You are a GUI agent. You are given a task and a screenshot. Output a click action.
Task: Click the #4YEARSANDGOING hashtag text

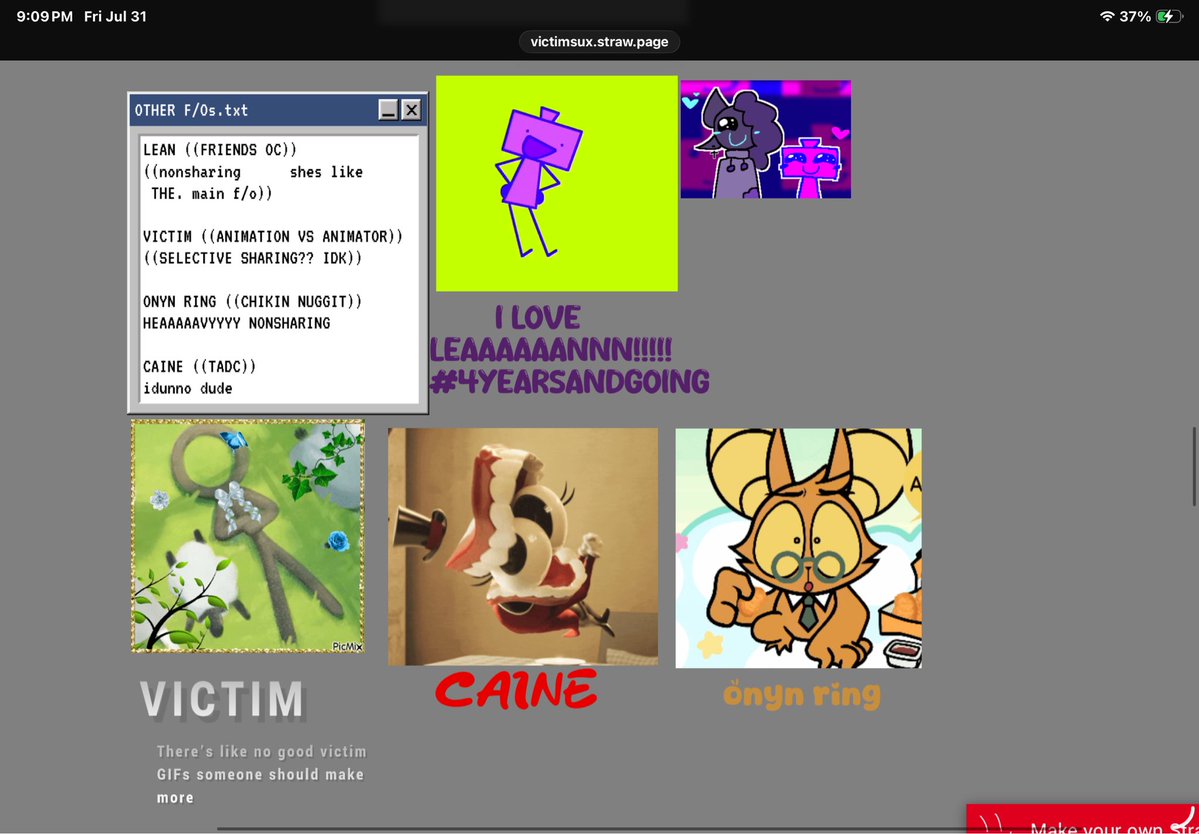(x=570, y=381)
